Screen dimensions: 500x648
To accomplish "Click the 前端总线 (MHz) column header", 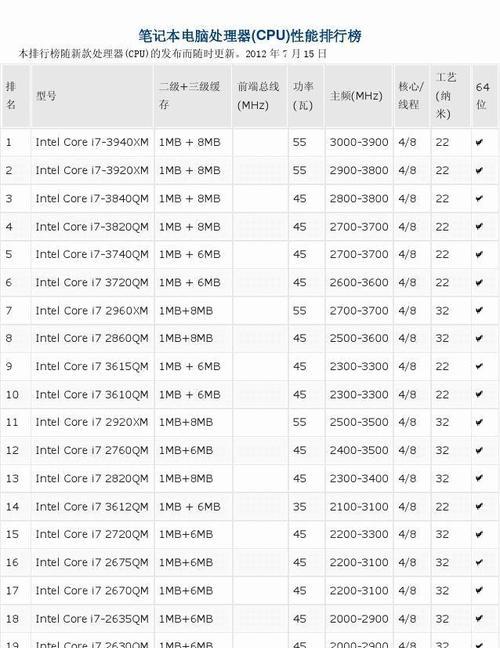I will [258, 95].
